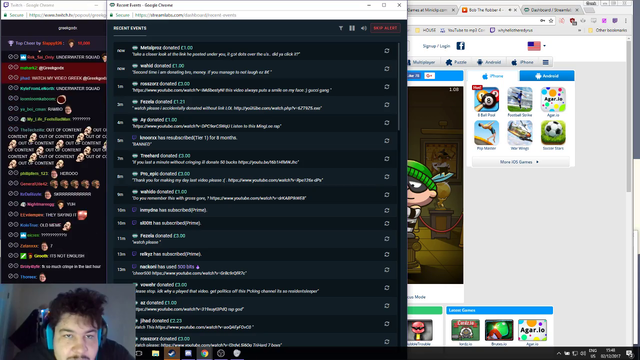Select the iPhone tab in mobile games panel
Viewport: 640px width, 360px height.
tap(493, 76)
